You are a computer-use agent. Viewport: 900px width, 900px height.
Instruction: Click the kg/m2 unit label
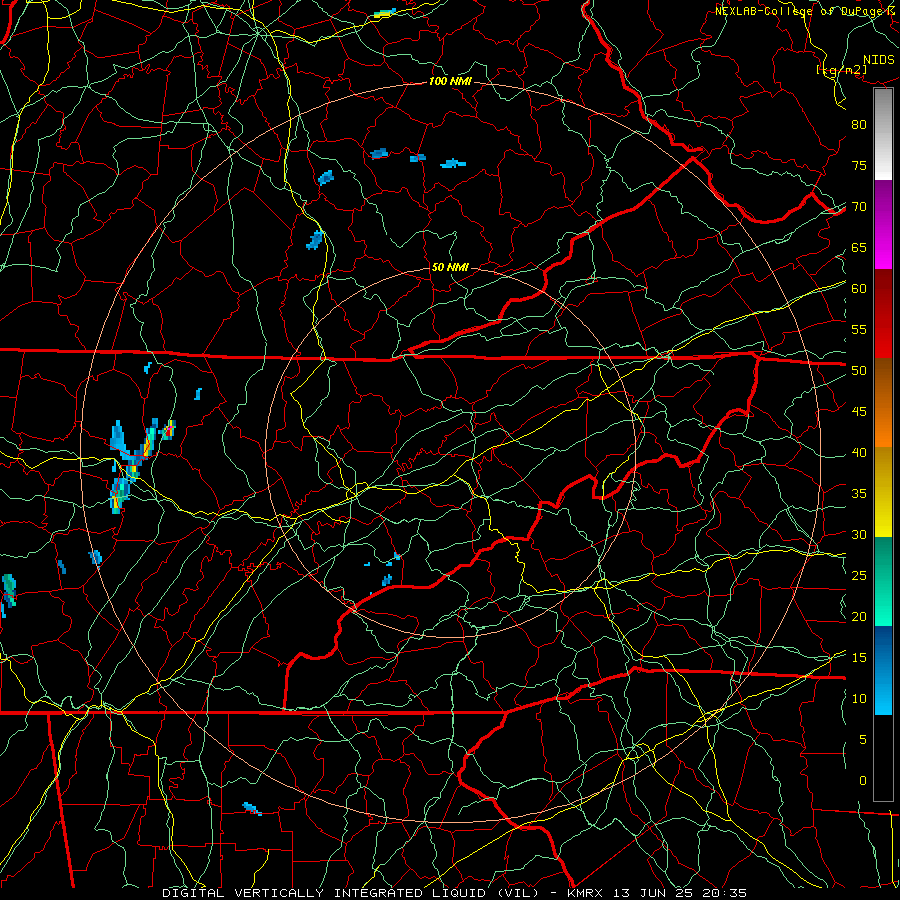tap(841, 70)
